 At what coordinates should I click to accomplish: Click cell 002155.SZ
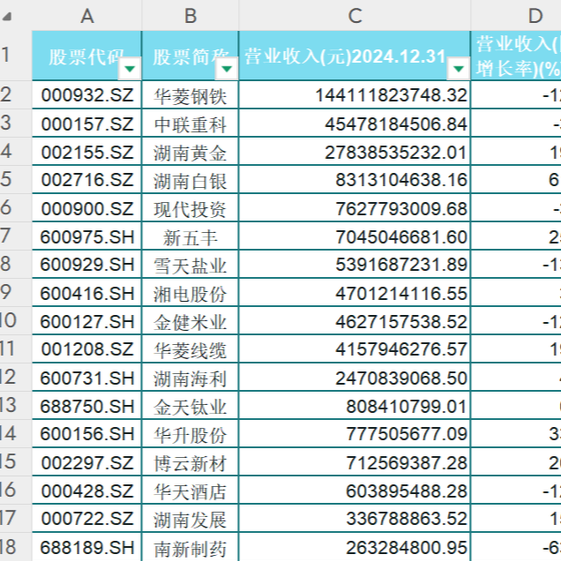point(87,151)
